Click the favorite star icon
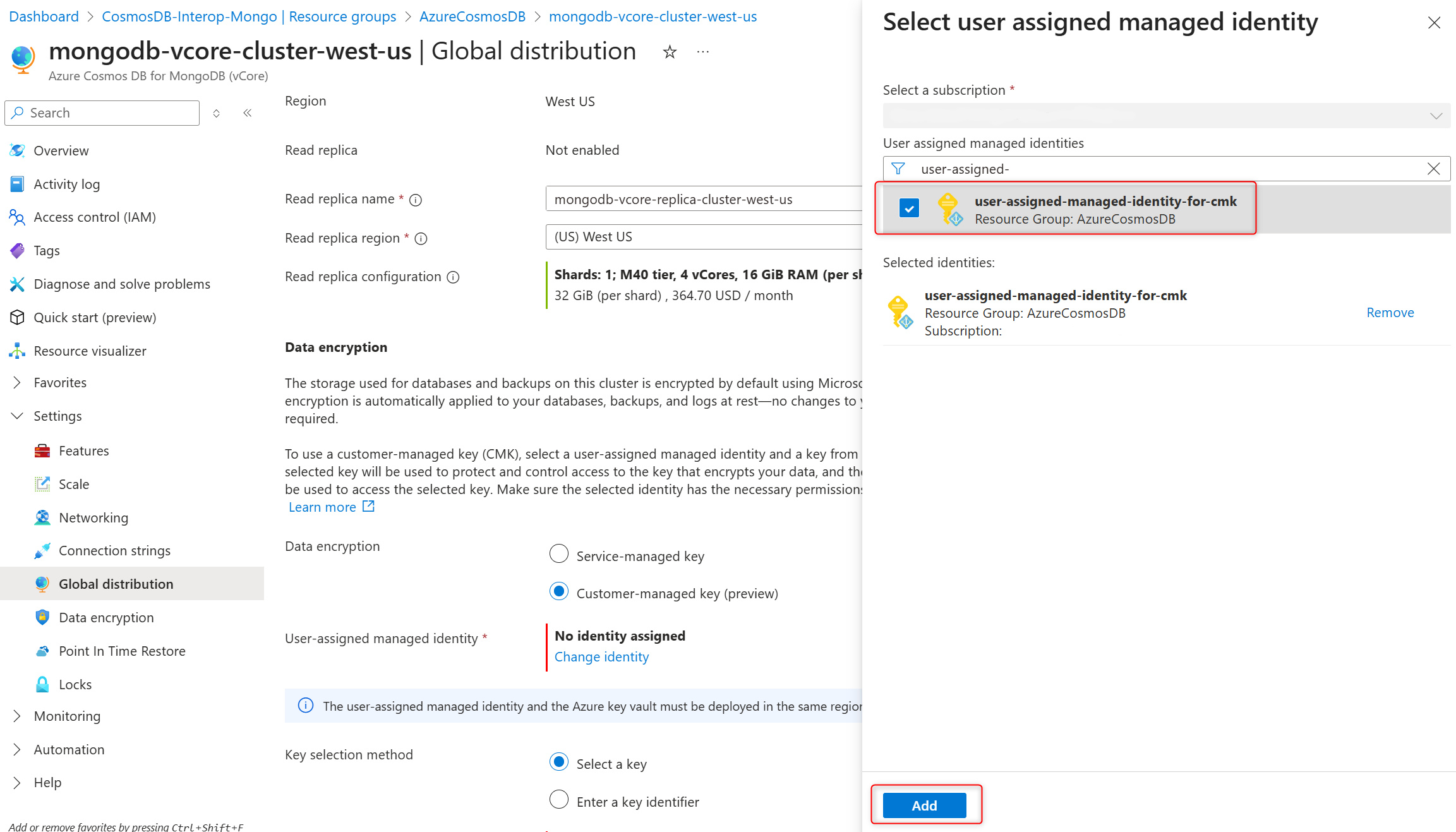Image resolution: width=1456 pixels, height=832 pixels. (x=670, y=52)
